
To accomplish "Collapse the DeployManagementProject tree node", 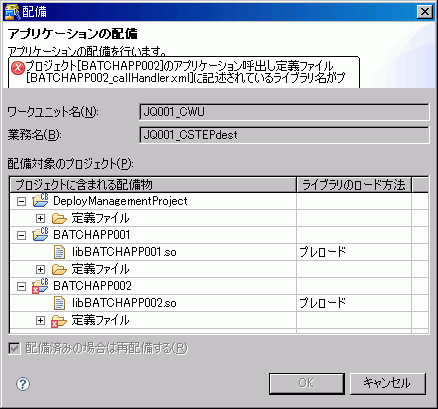I will tap(21, 201).
